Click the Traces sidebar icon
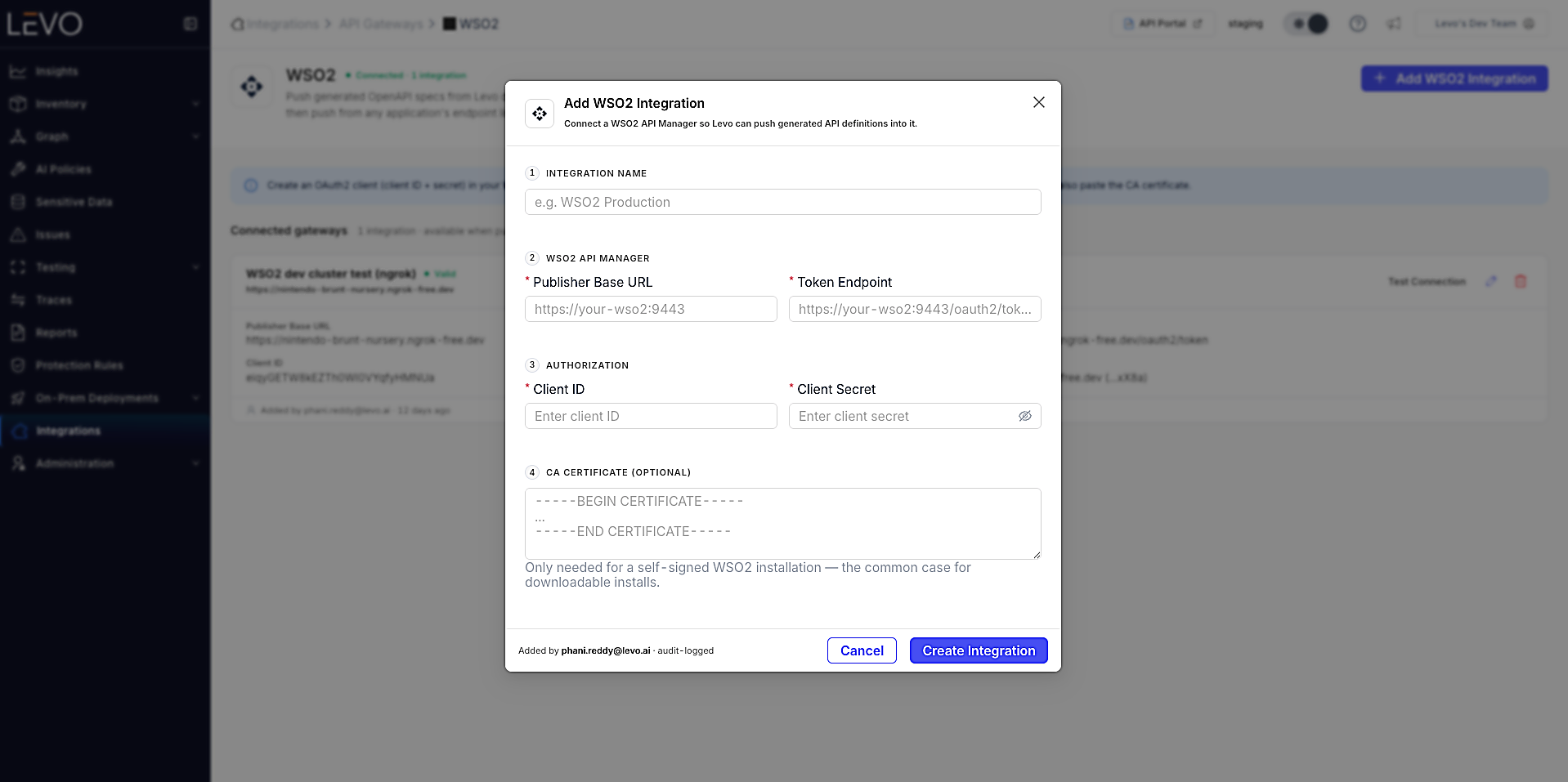This screenshot has height=782, width=1568. coord(18,300)
